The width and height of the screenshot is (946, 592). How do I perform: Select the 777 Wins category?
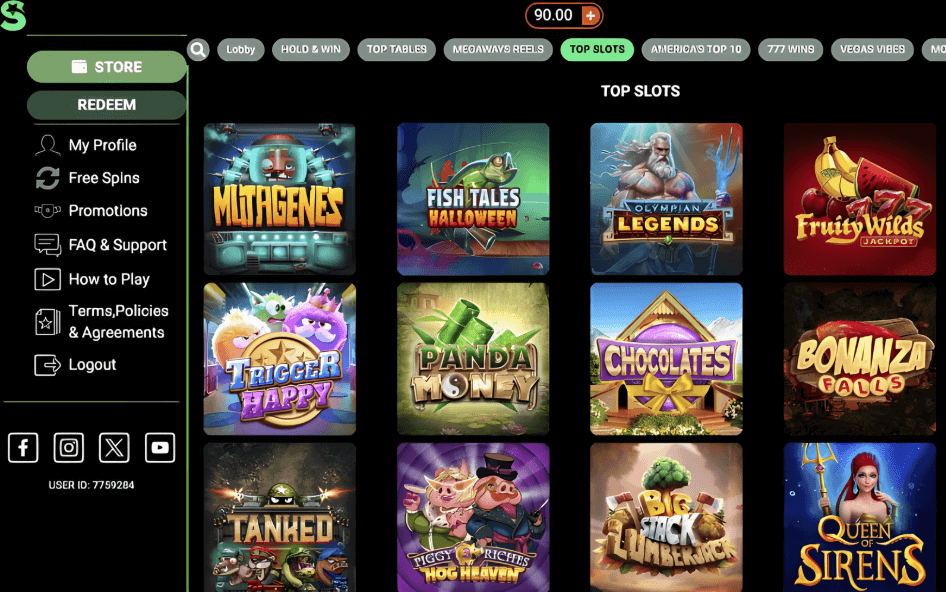[791, 49]
